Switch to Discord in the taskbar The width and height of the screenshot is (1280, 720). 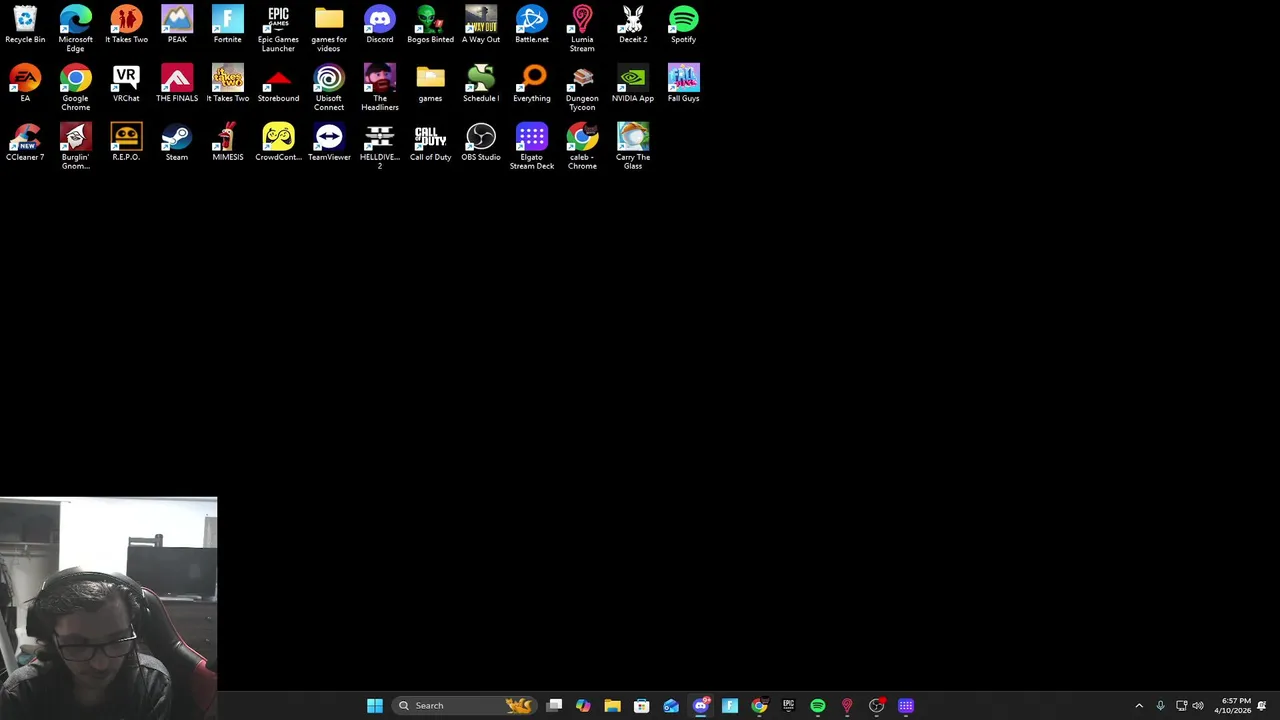700,706
